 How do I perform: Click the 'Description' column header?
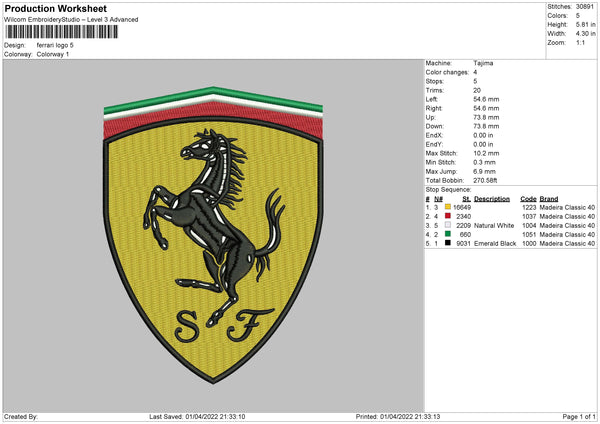492,199
